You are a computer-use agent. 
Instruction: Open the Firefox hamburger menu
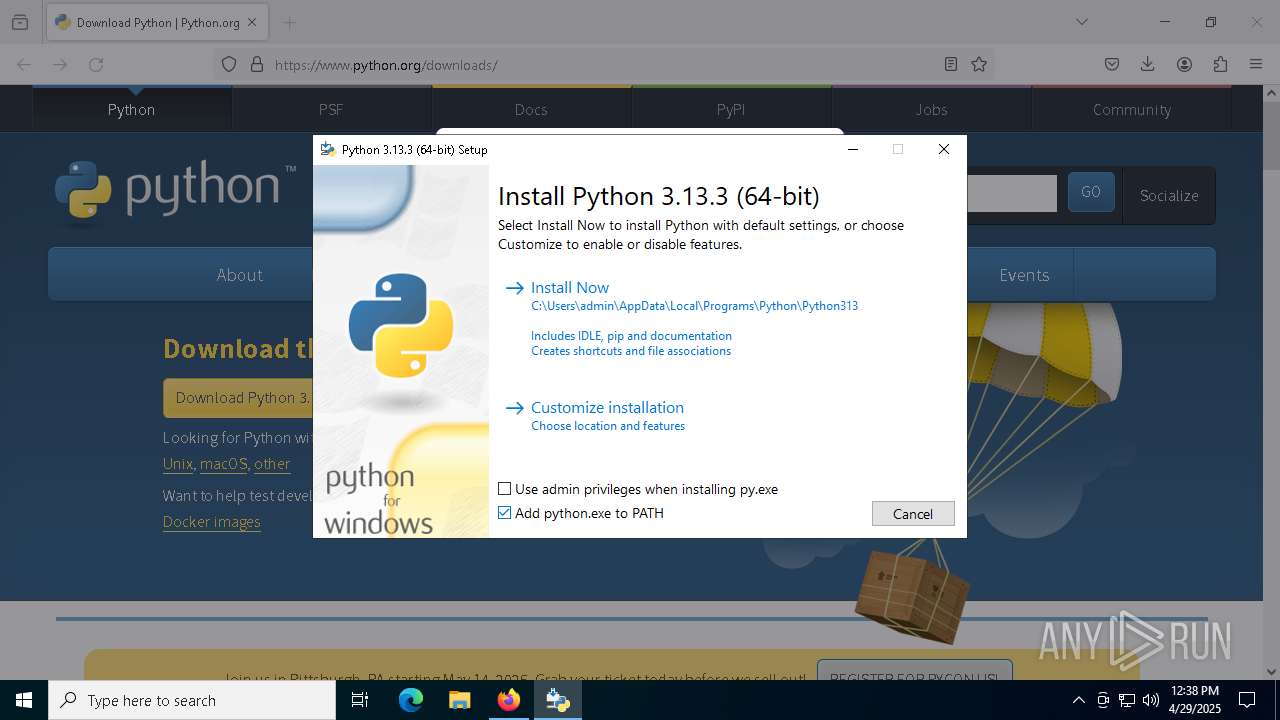pyautogui.click(x=1256, y=64)
